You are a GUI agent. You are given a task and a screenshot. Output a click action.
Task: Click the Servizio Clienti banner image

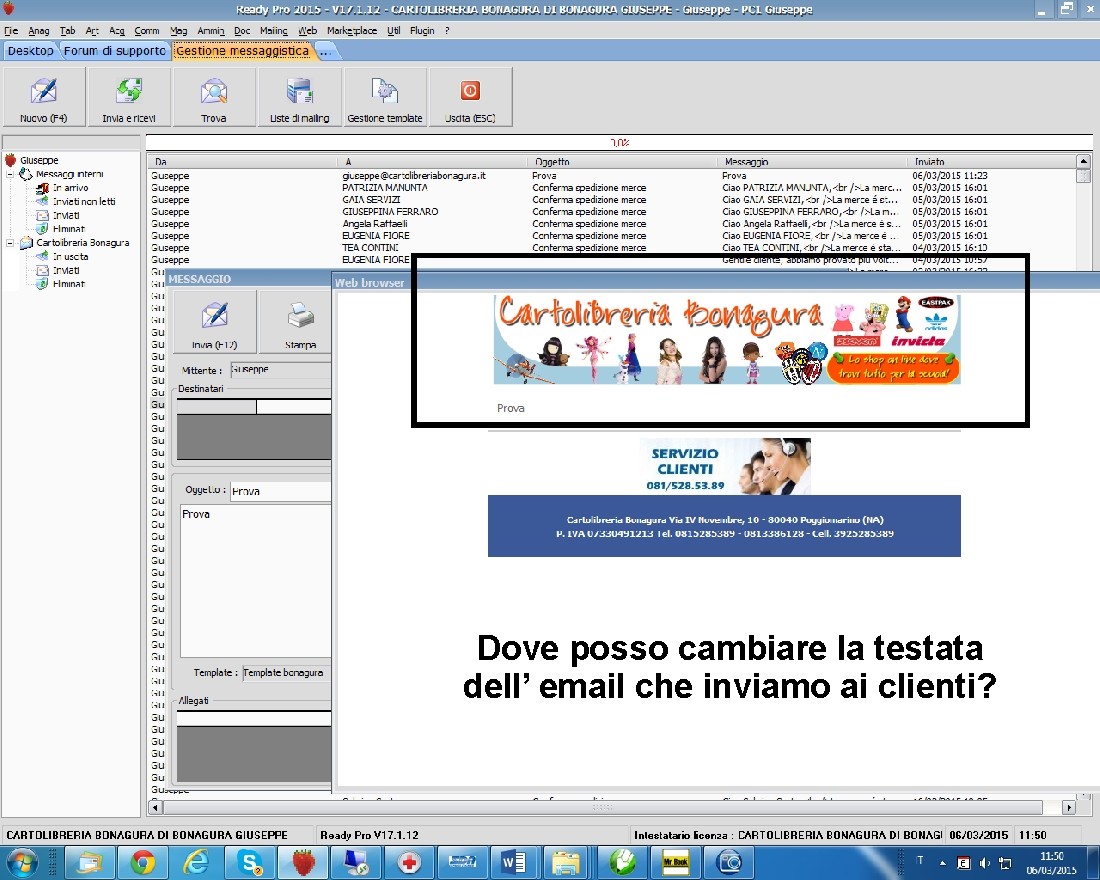coord(725,466)
